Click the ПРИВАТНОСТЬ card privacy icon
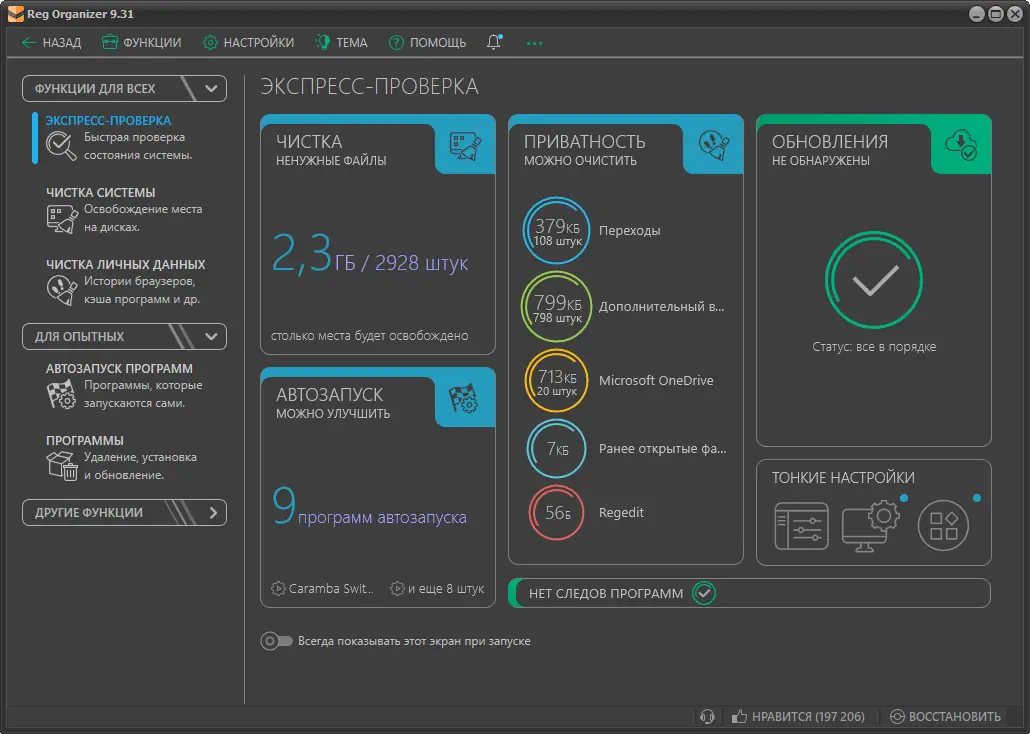 [713, 145]
